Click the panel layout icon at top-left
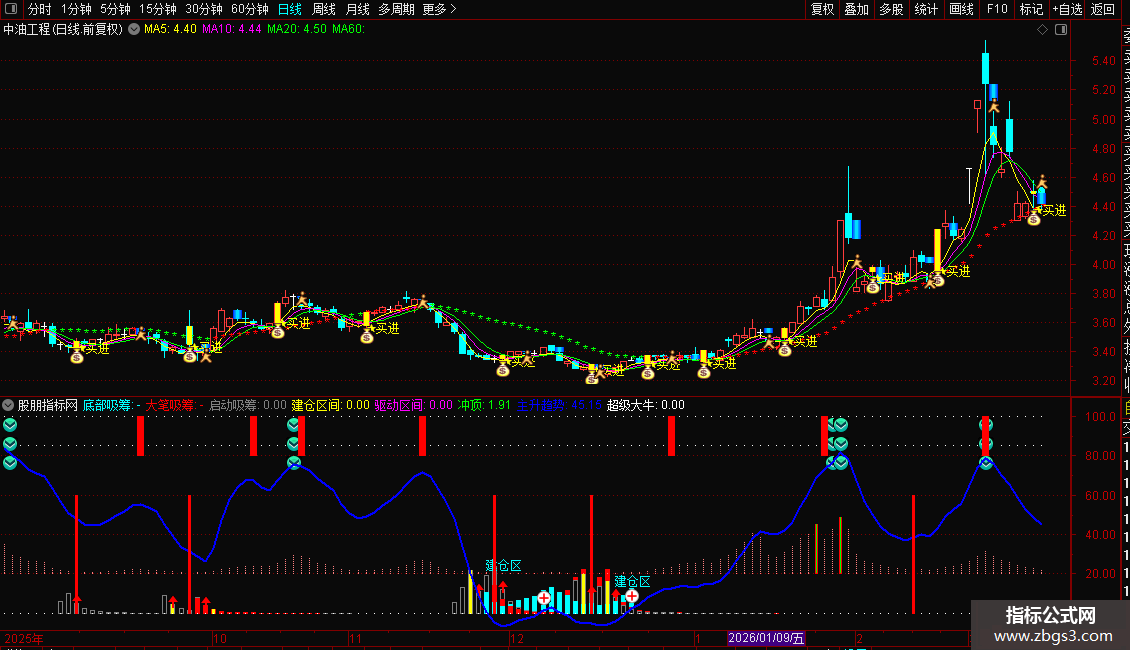Screen dimensions: 1130x650 (x=11, y=9)
